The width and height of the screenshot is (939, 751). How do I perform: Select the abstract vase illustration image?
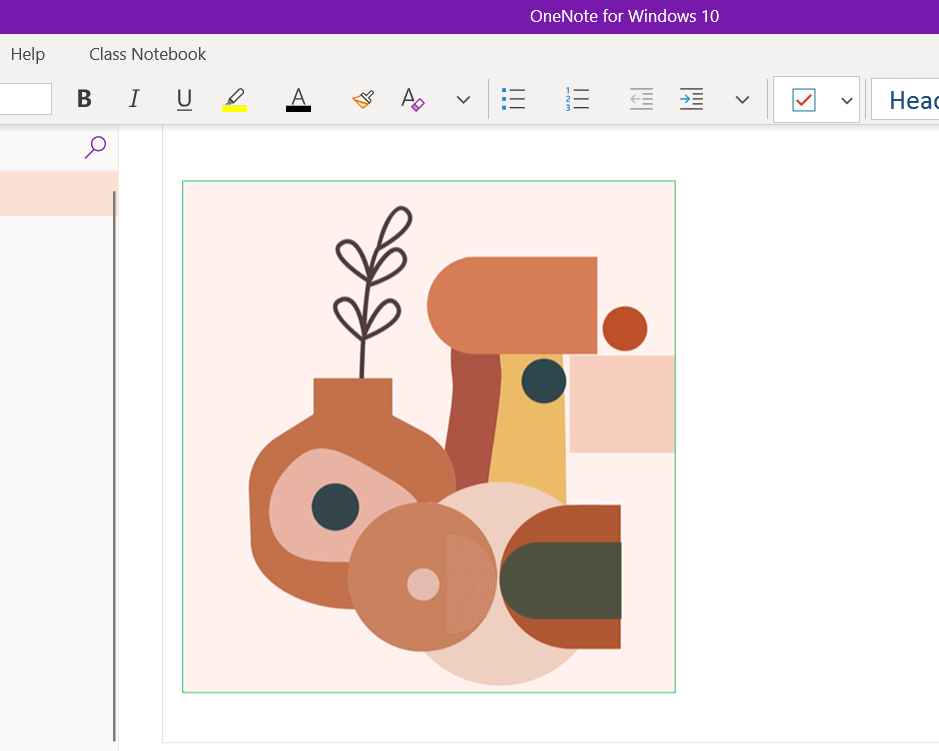point(428,436)
